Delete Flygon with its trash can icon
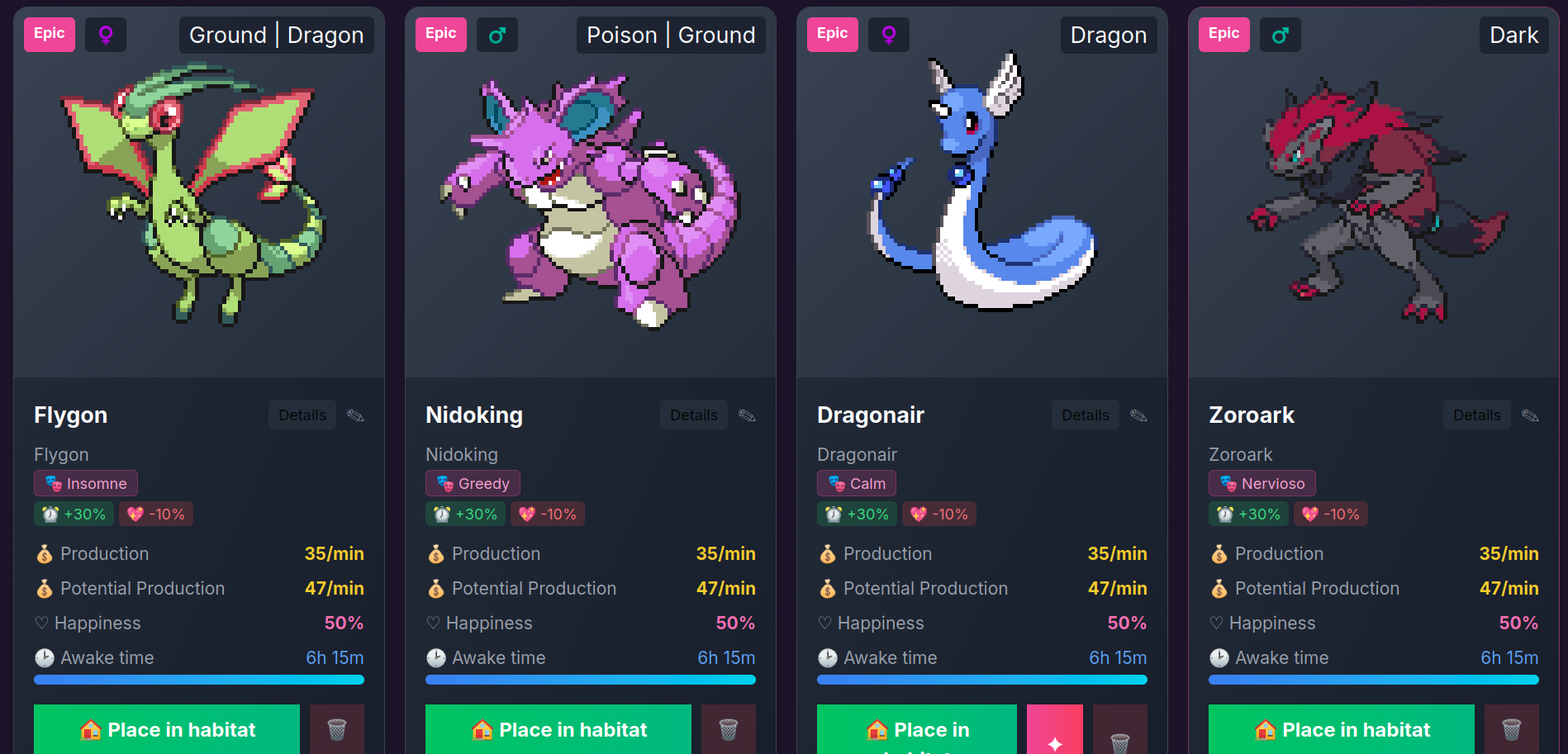This screenshot has width=1568, height=754. coord(337,729)
